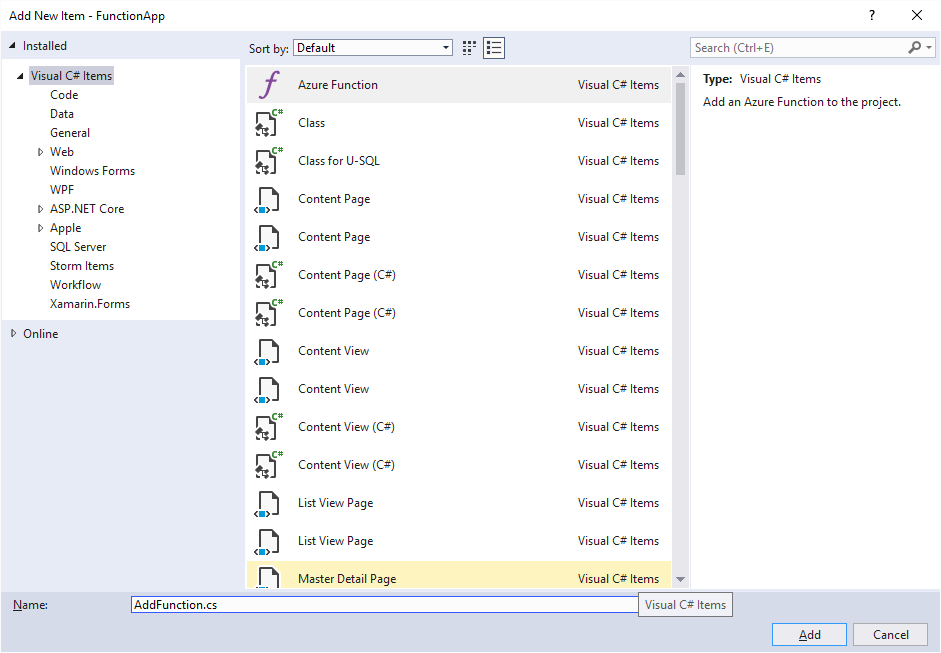Image resolution: width=941 pixels, height=653 pixels.
Task: Expand the Web category arrow
Action: (x=40, y=152)
